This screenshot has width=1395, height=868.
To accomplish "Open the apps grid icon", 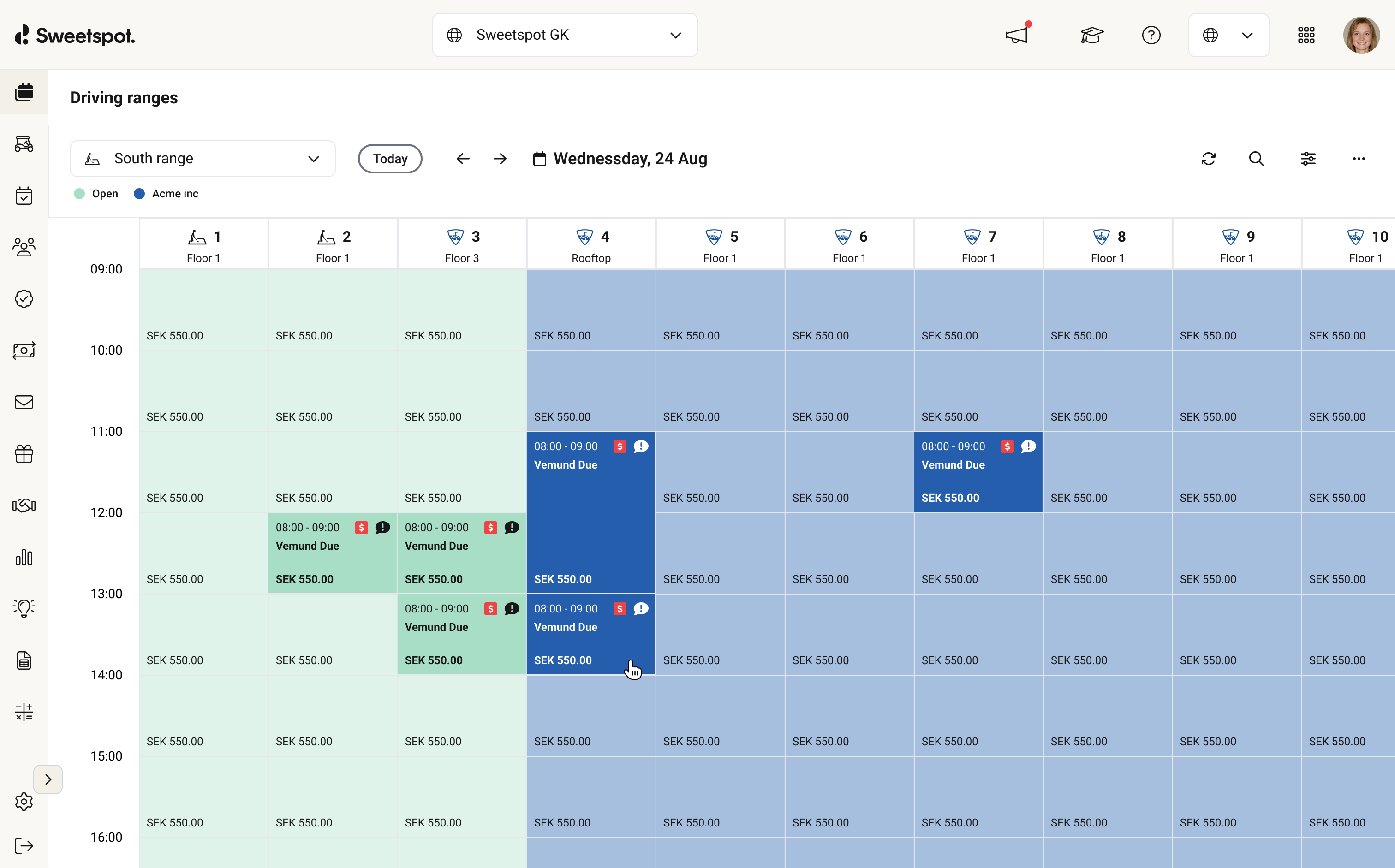I will (1306, 35).
